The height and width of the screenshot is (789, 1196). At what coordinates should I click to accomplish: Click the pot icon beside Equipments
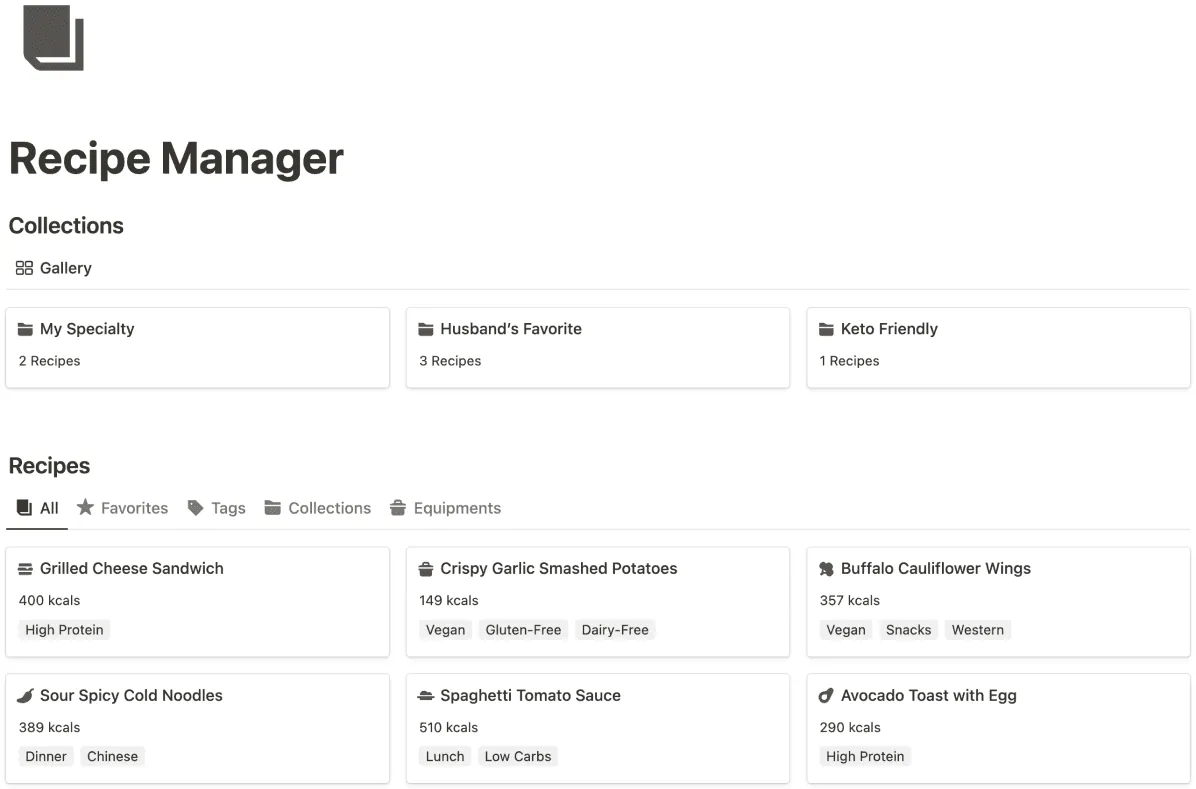pyautogui.click(x=397, y=507)
